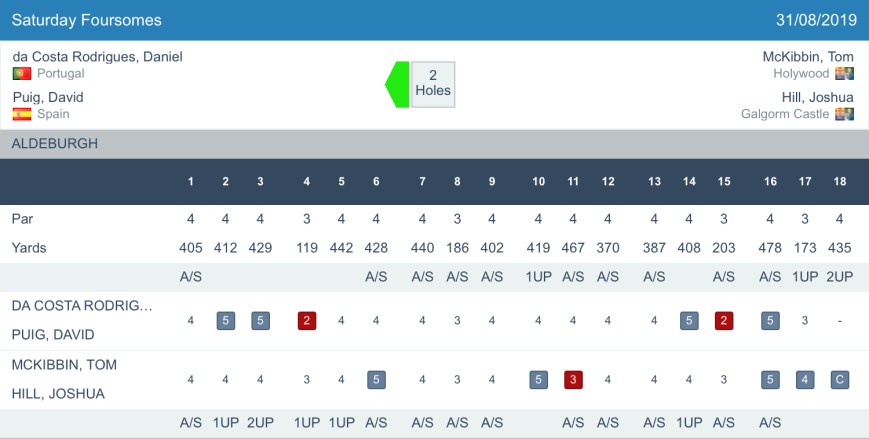Click the red score 2 on hole 15
The width and height of the screenshot is (869, 439).
724,321
